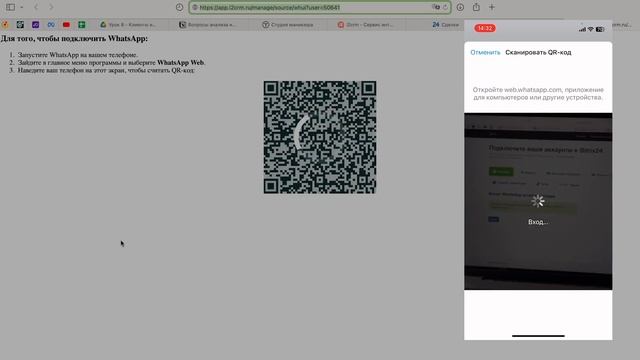Screen dimensions: 640x360
Task: Open the sidebar options dropdown arrow
Action: pyautogui.click(x=22, y=7)
